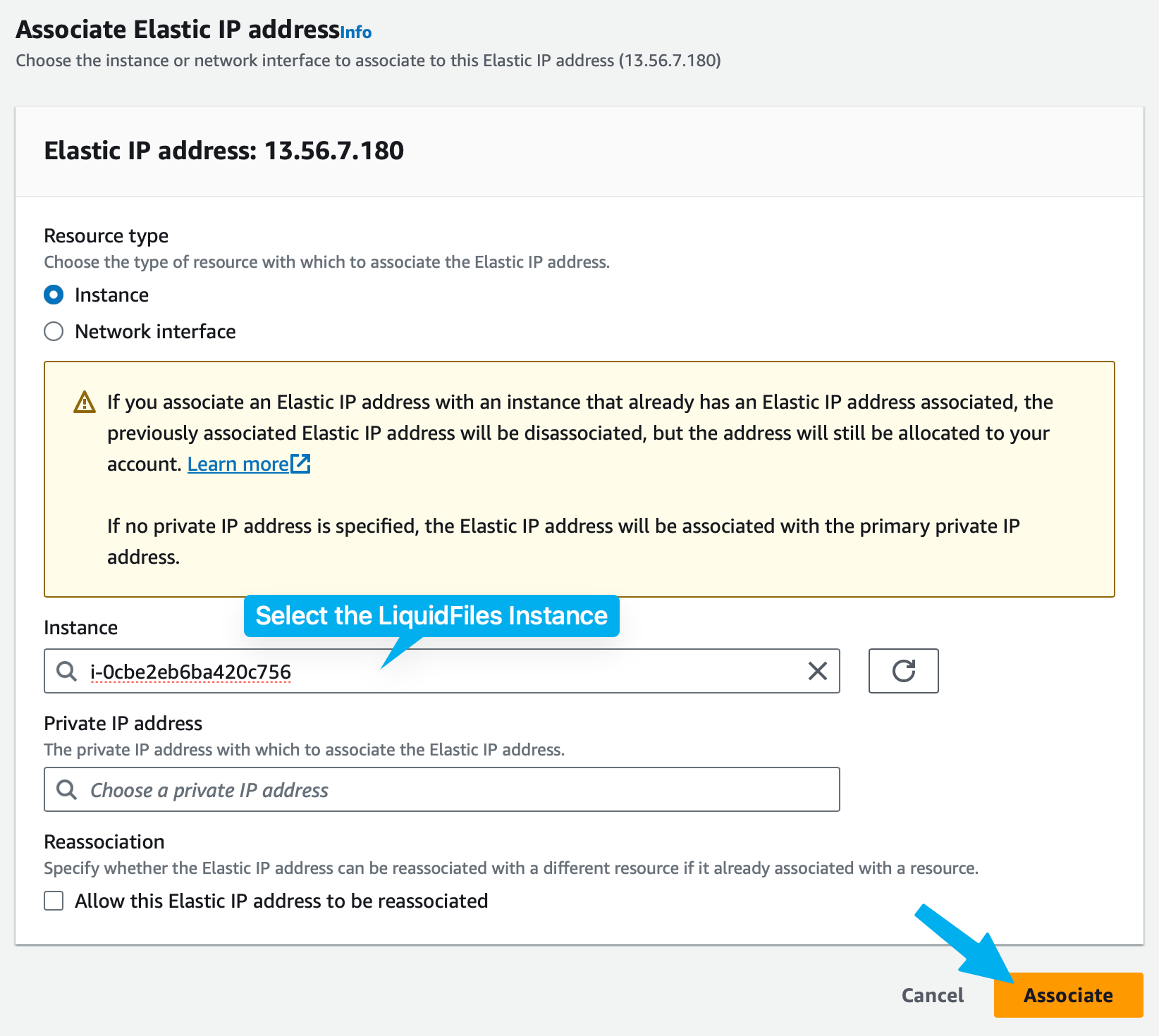Click the Info link next to the page title

click(x=355, y=32)
